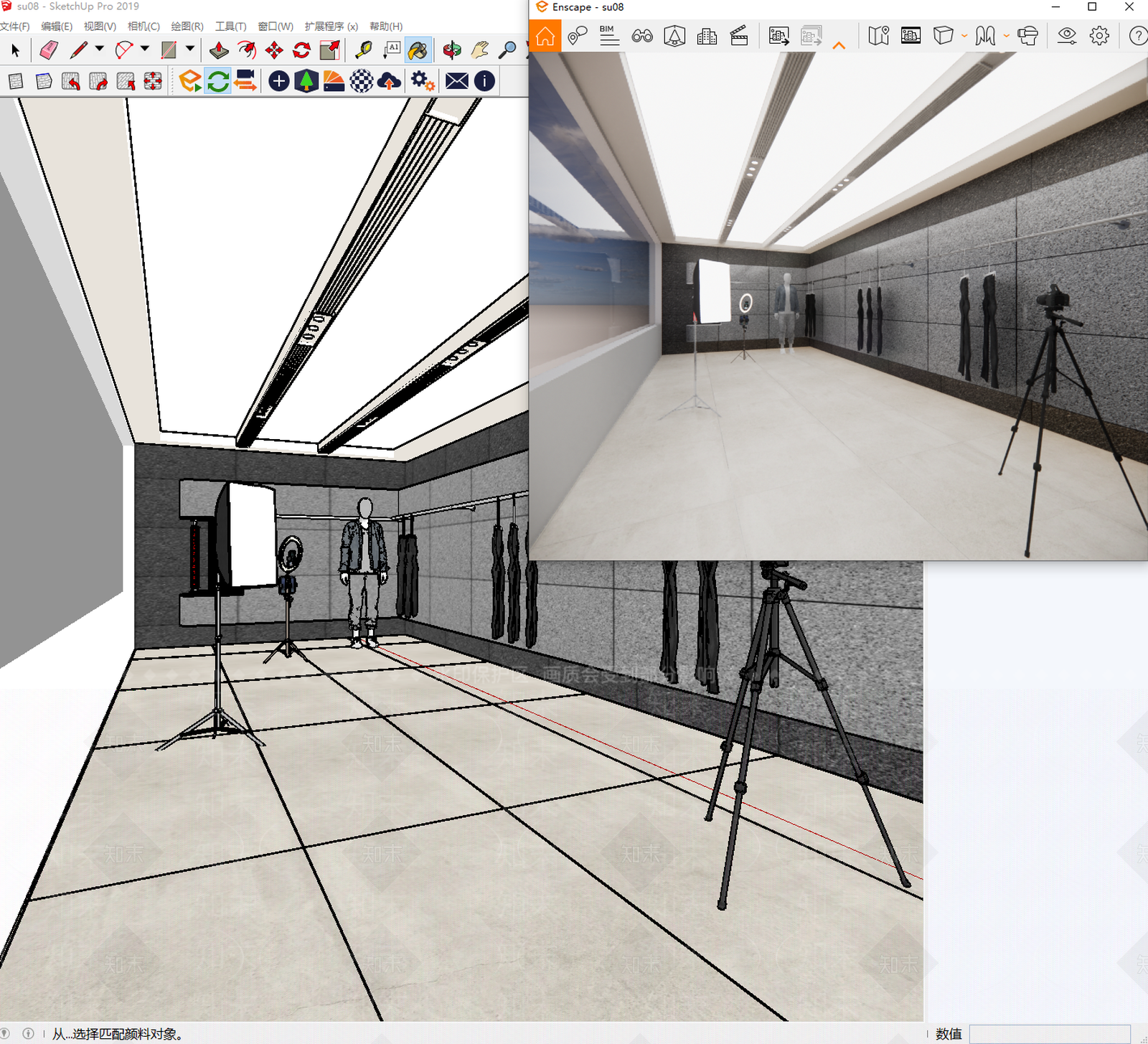The height and width of the screenshot is (1044, 1148).
Task: Toggle Enscape live updates sync icon
Action: 218,81
